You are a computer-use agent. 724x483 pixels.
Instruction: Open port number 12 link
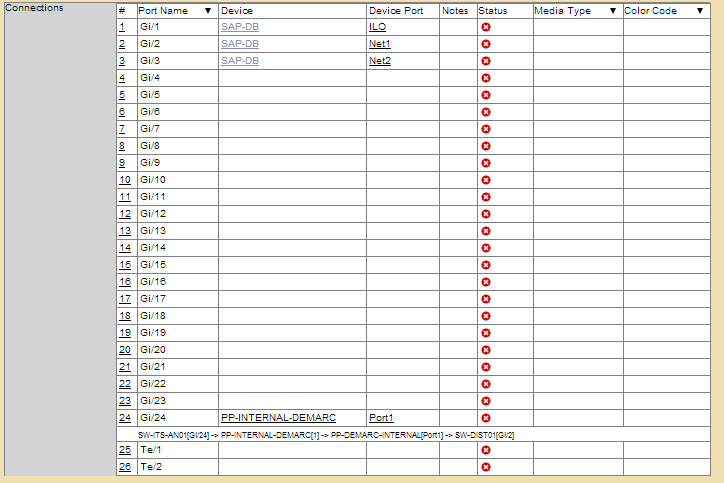(x=125, y=214)
